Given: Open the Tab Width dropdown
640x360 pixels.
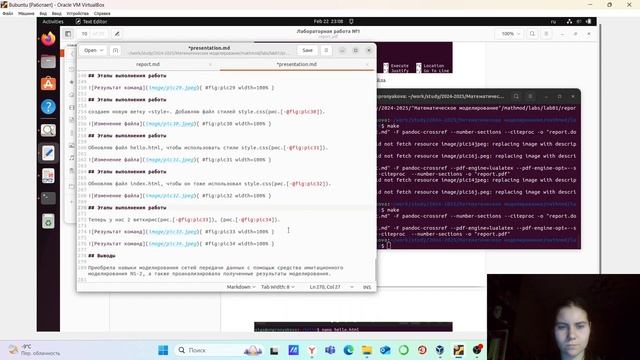Looking at the screenshot, I should (278, 287).
